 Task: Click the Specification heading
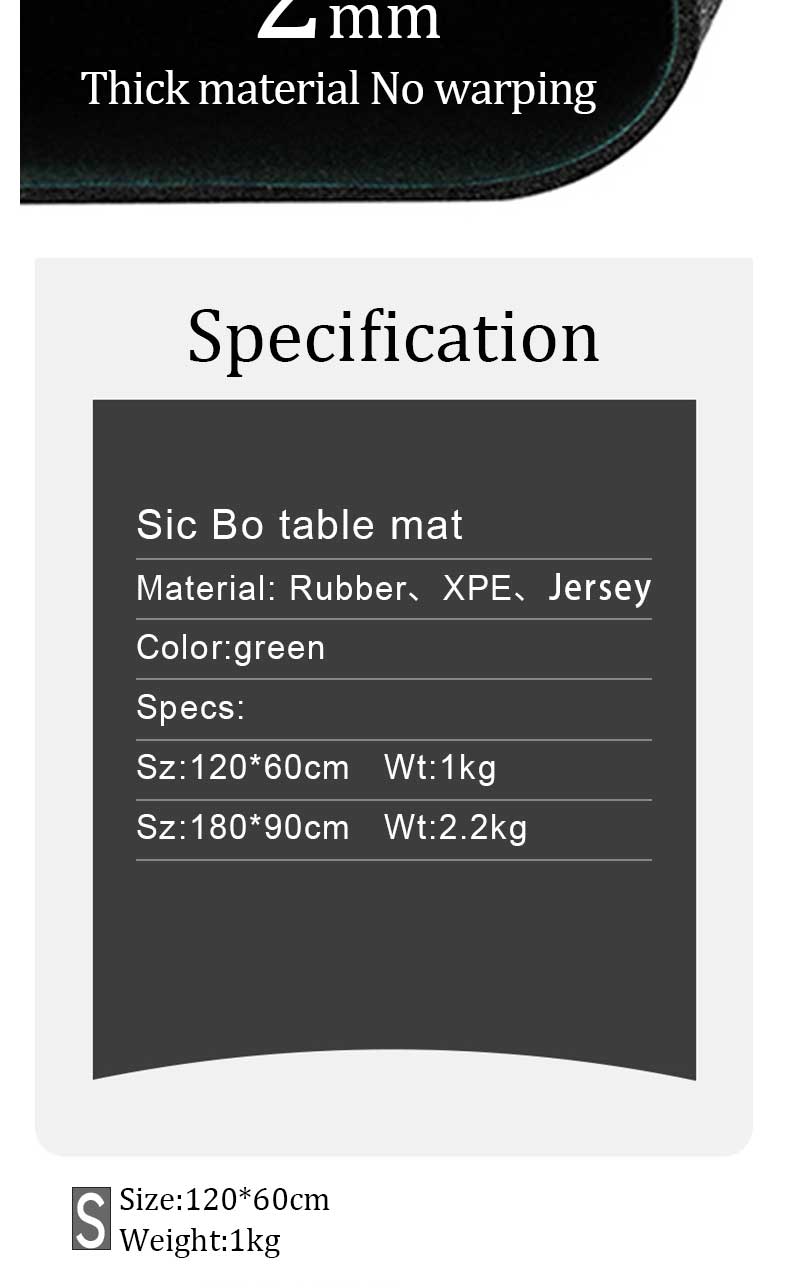(393, 337)
